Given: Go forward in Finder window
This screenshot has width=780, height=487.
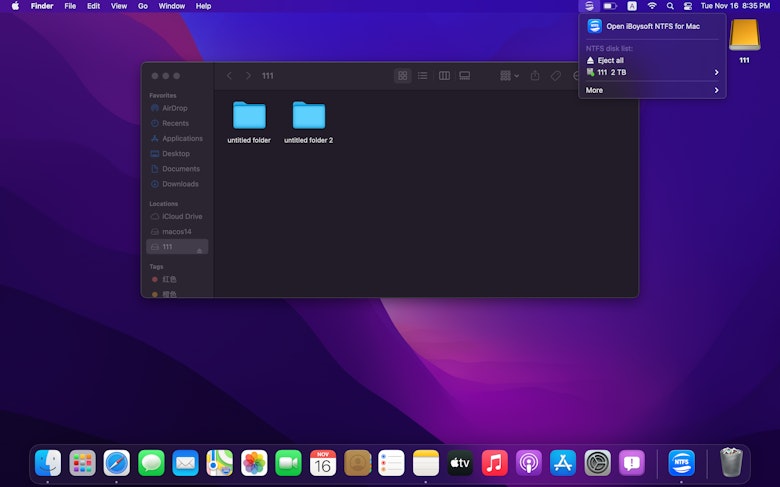Looking at the screenshot, I should coord(248,76).
